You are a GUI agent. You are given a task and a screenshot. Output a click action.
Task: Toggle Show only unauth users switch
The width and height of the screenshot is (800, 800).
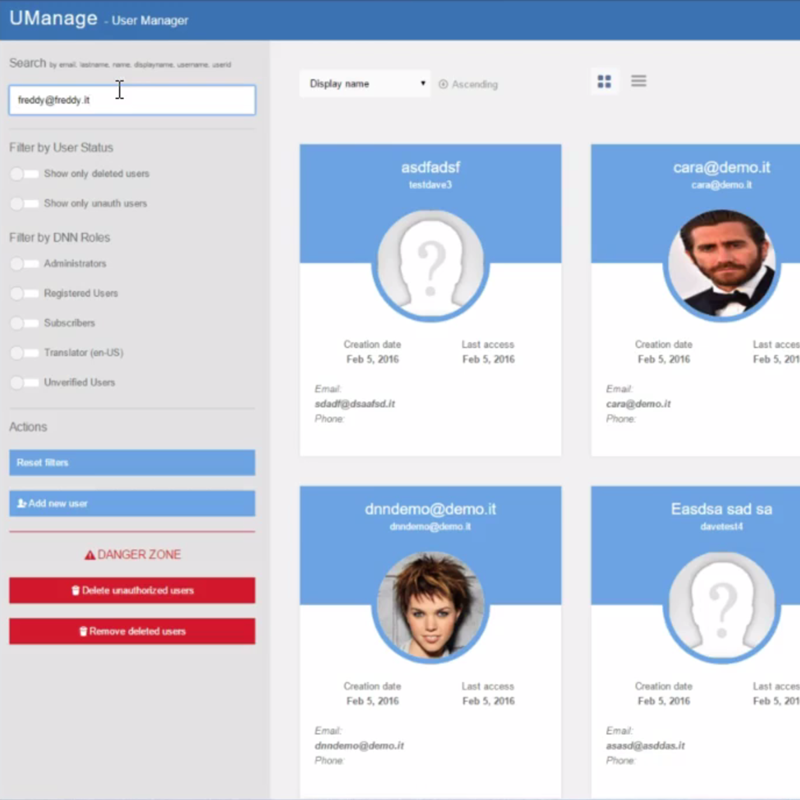pos(24,204)
